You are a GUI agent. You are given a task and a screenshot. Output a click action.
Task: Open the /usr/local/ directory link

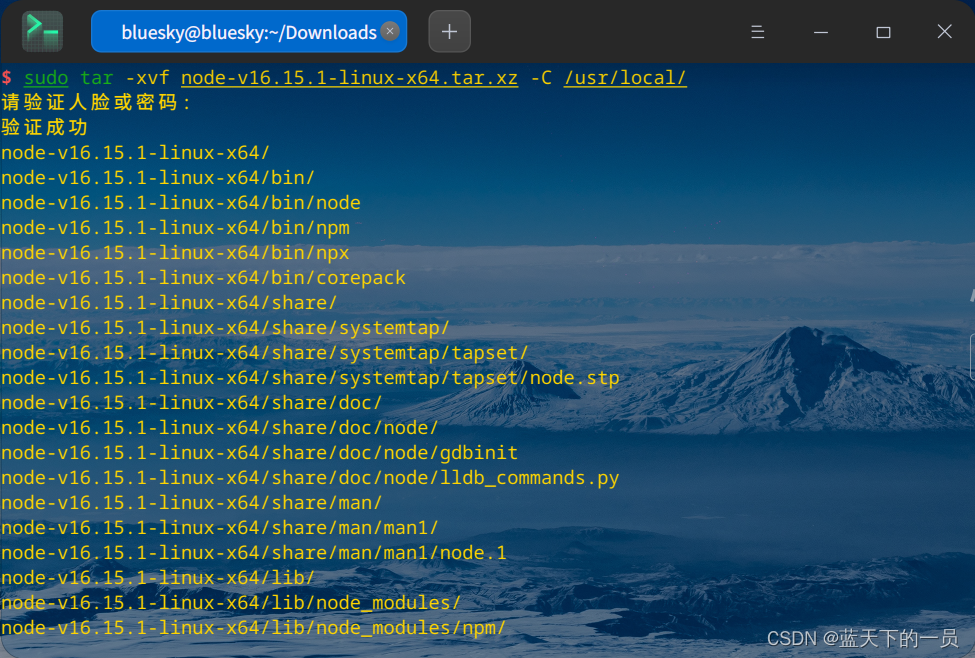pos(625,77)
